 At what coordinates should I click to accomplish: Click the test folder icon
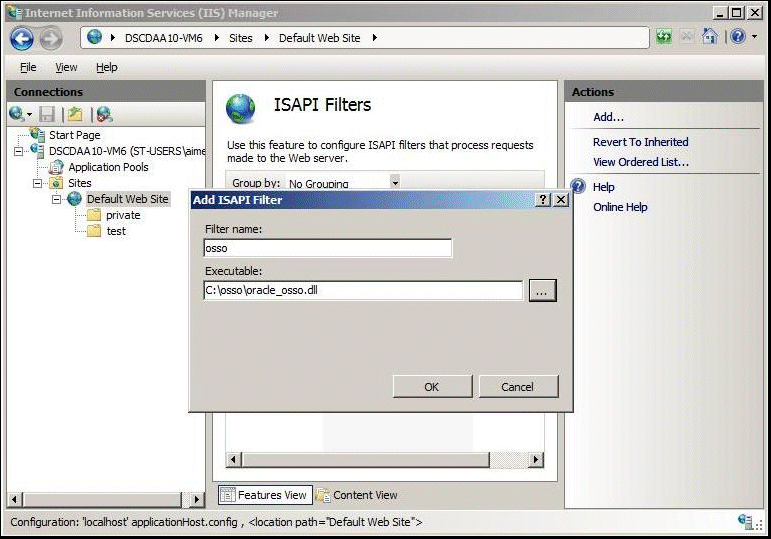94,231
